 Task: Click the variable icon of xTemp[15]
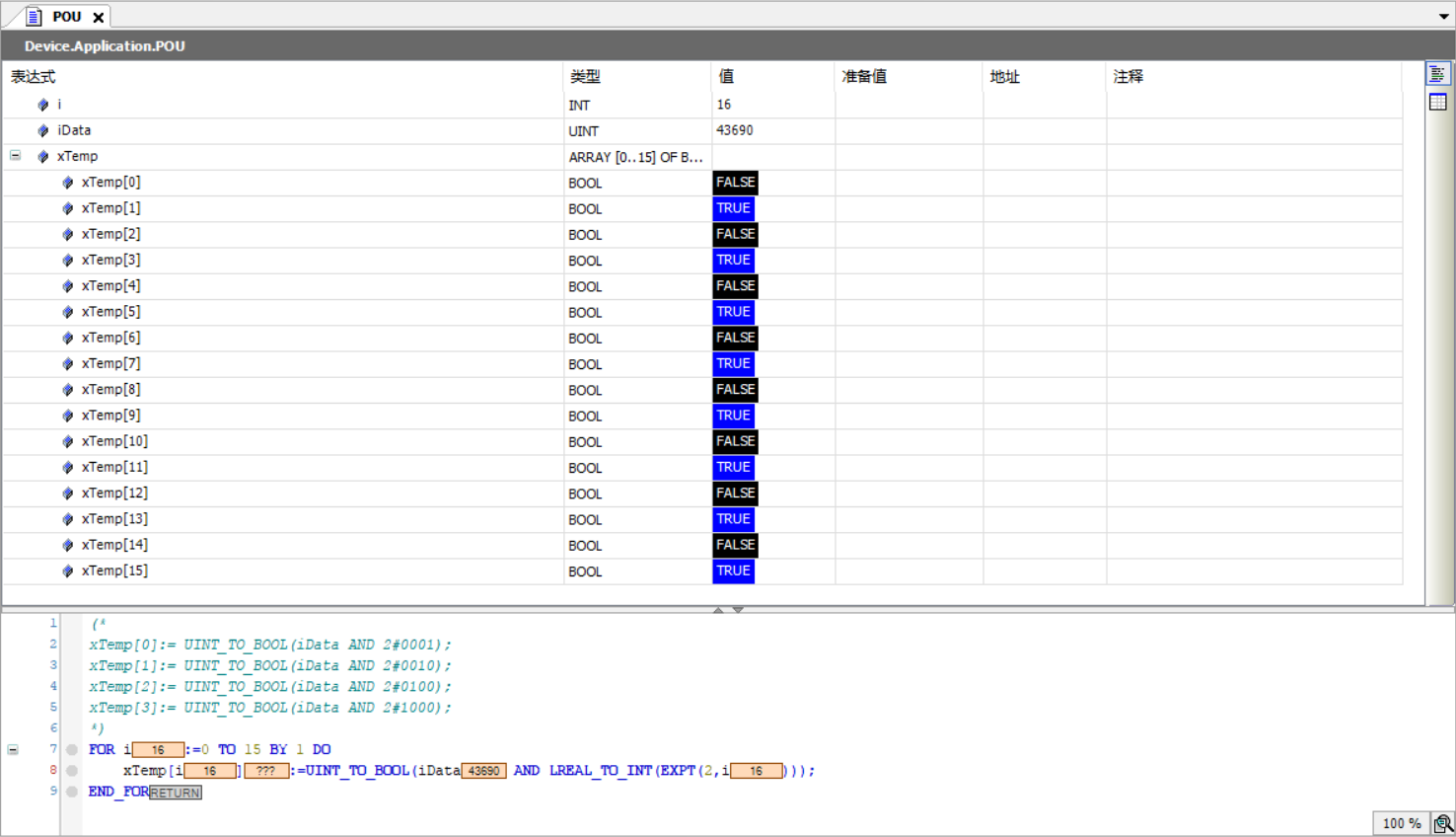click(x=68, y=571)
